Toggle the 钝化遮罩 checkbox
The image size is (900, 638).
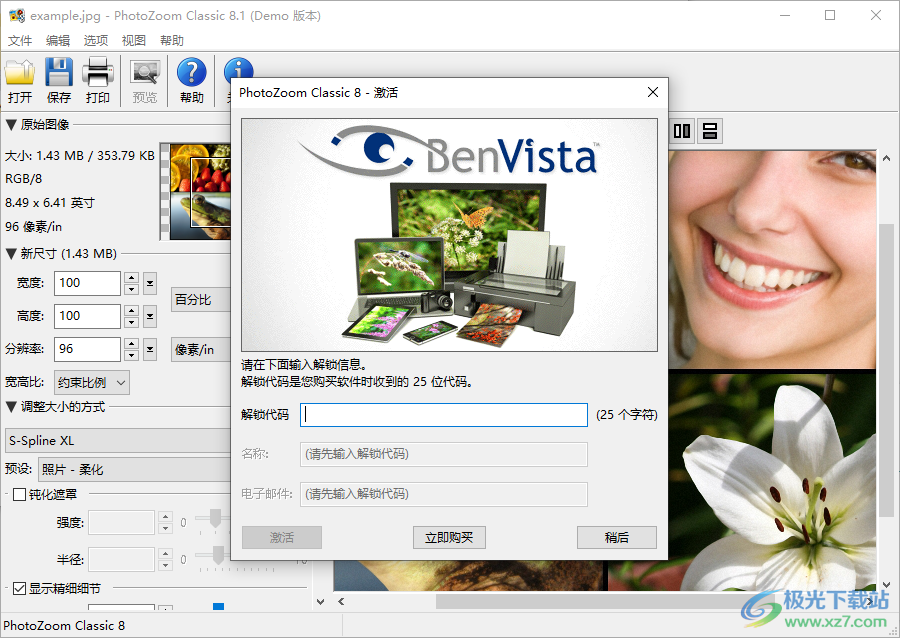[20, 495]
